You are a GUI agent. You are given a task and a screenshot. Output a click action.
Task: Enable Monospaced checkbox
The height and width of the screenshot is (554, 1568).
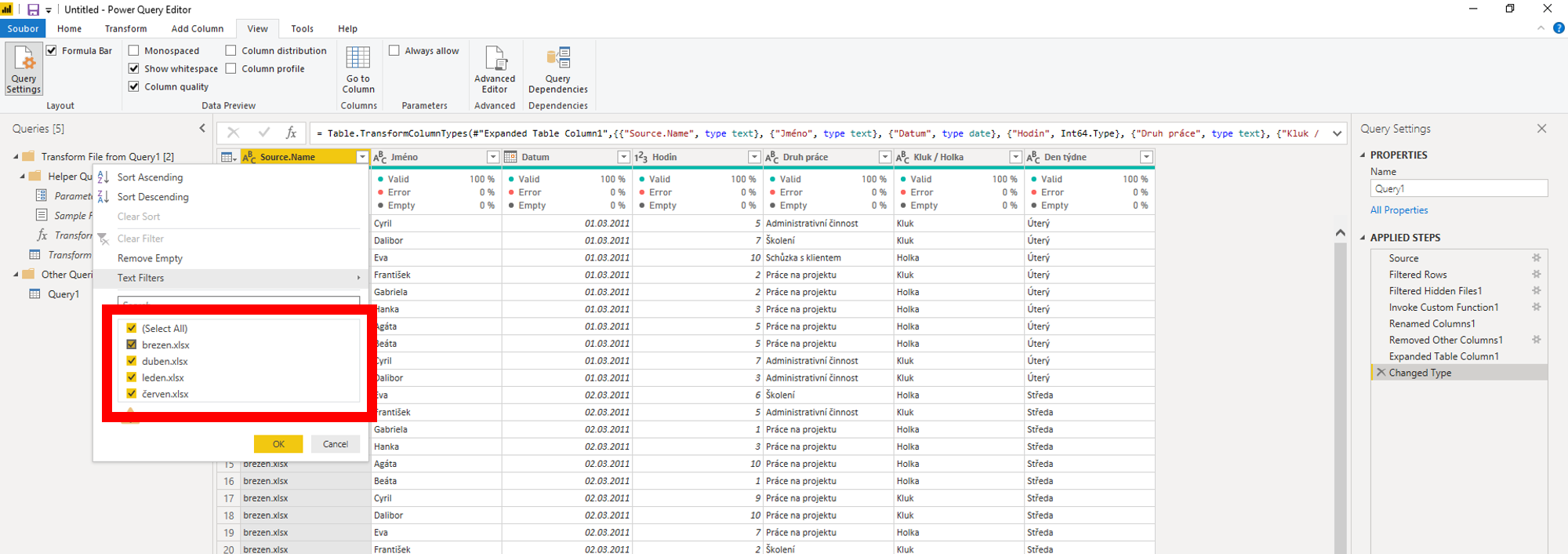point(134,50)
